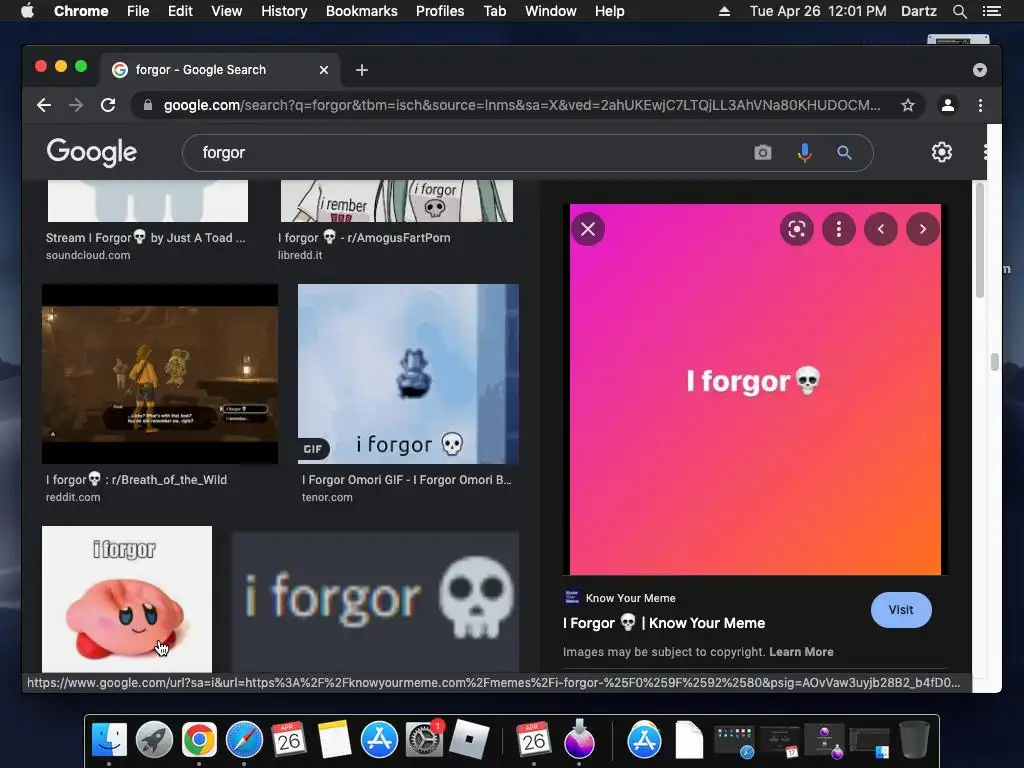Open the I Forgor Know Your Meme title
Screen dimensions: 1024x768
[x=664, y=623]
